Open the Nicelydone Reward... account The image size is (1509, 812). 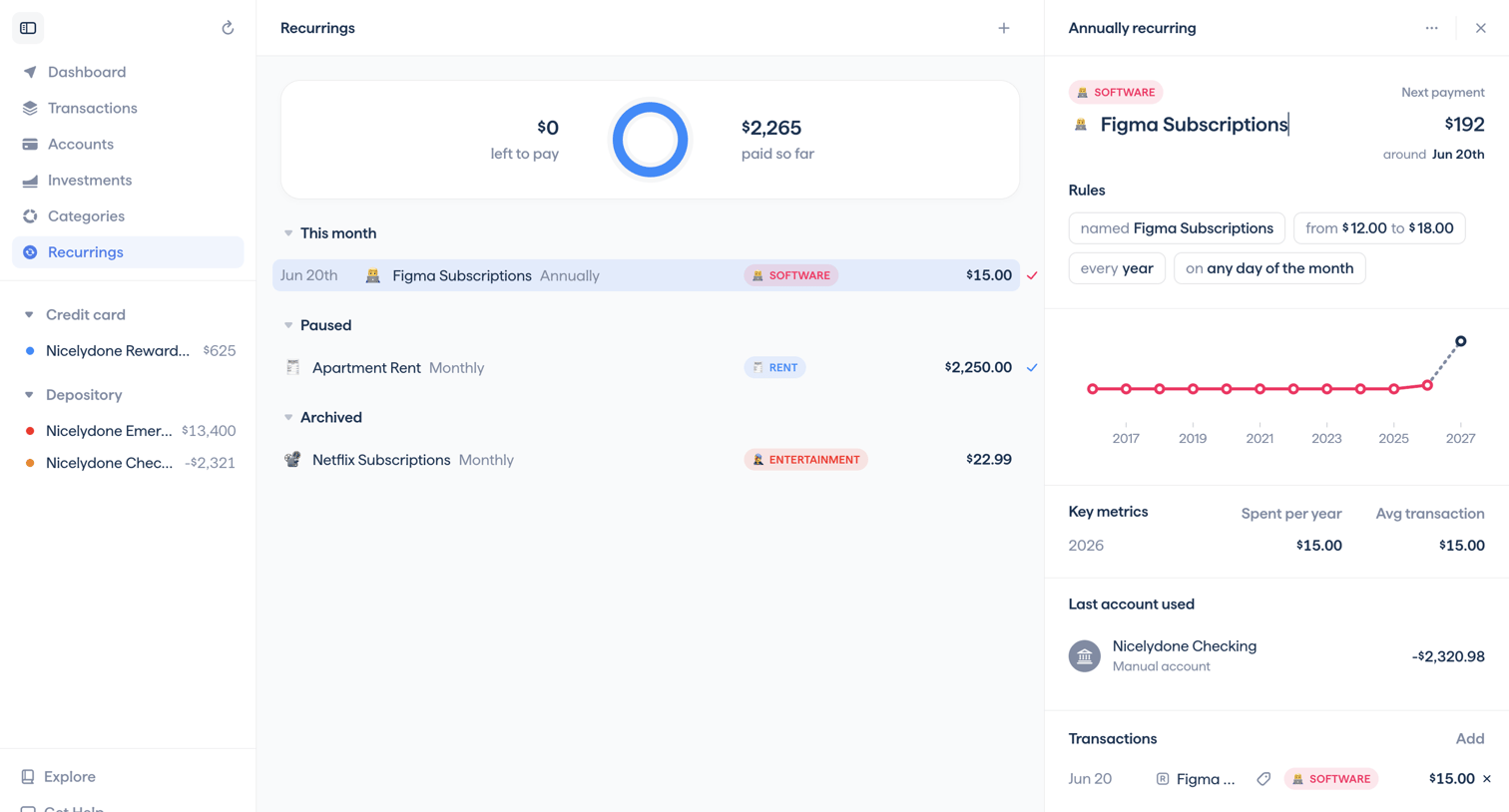[128, 350]
